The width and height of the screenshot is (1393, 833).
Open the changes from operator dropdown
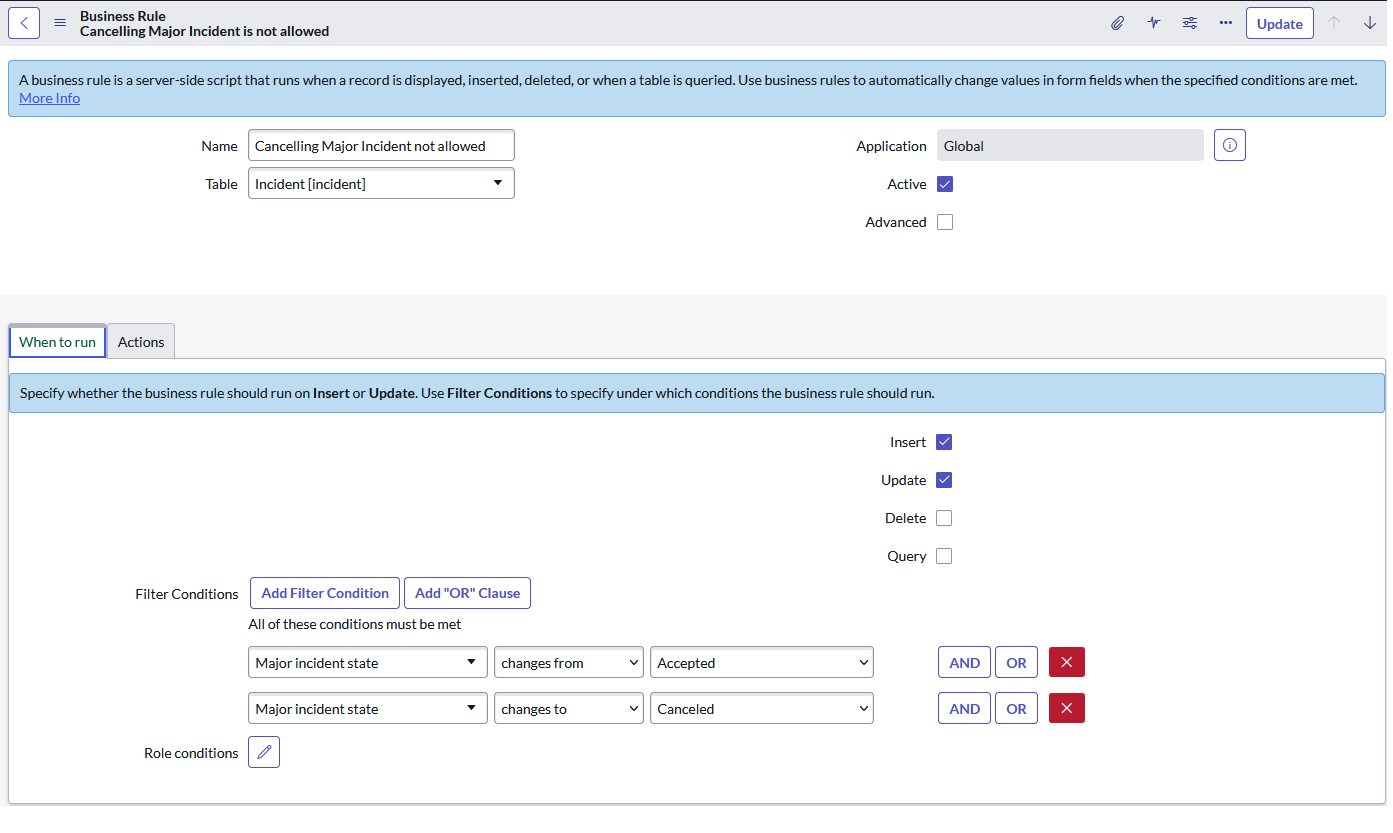[568, 661]
